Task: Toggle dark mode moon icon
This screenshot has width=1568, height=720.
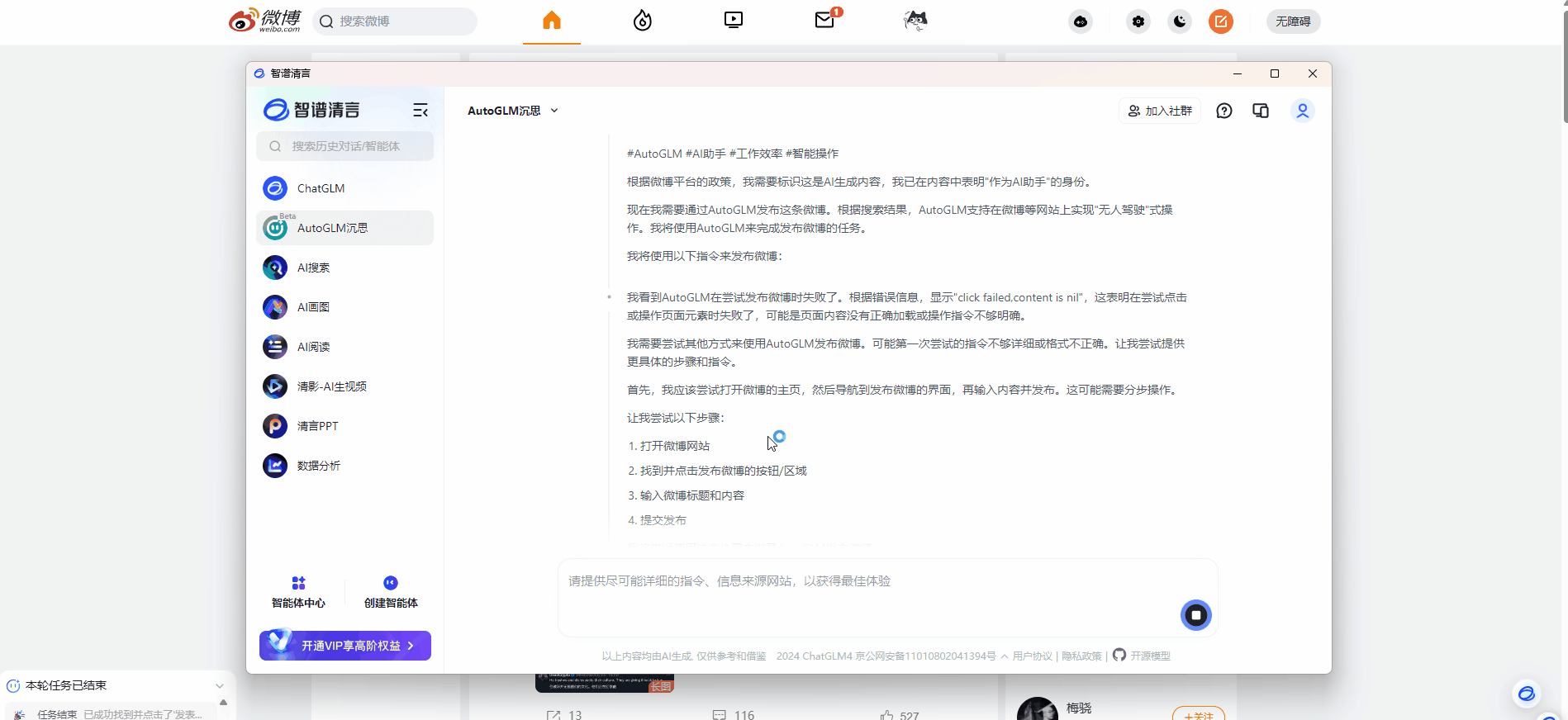Action: point(1180,21)
